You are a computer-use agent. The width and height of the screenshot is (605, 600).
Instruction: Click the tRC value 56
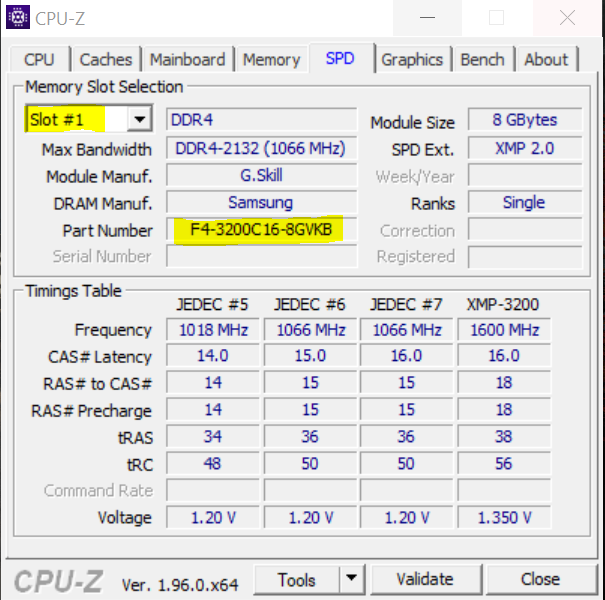[504, 463]
